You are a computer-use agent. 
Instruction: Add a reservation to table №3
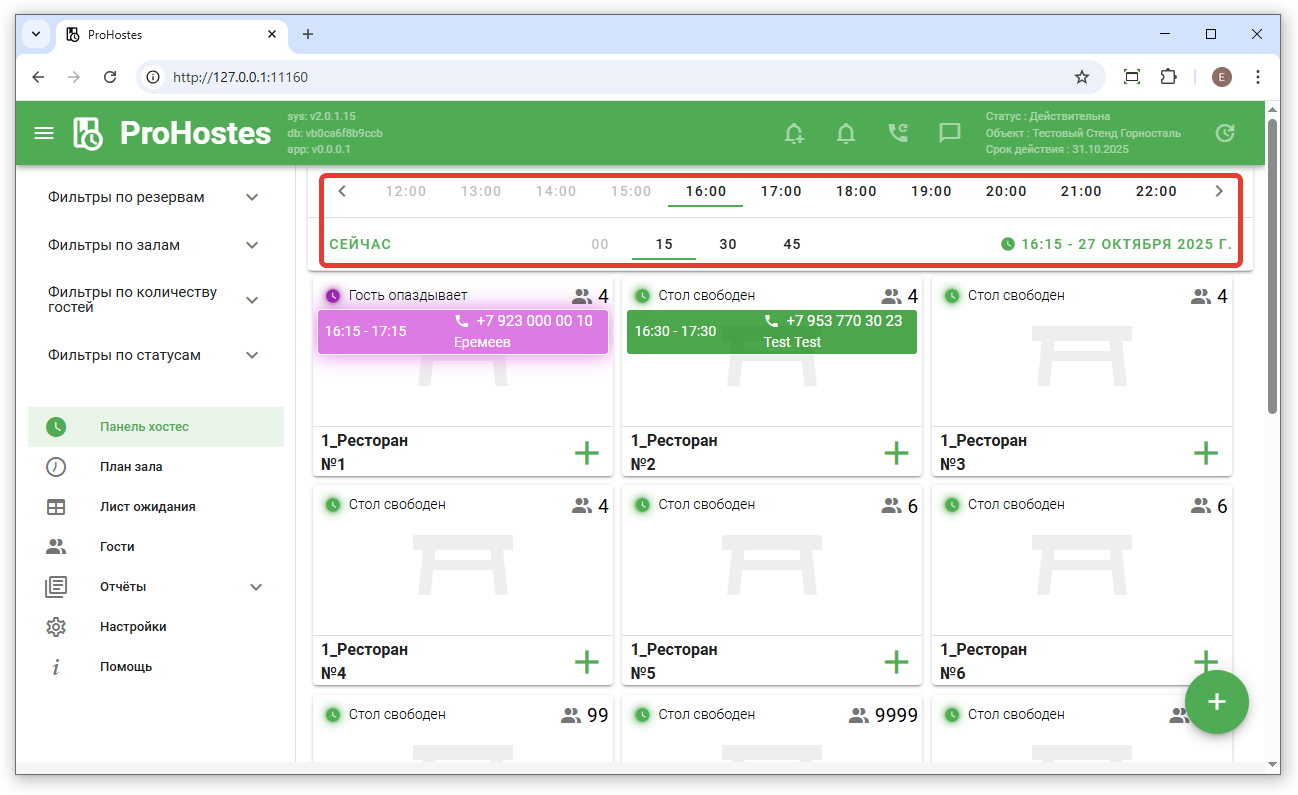(1206, 453)
